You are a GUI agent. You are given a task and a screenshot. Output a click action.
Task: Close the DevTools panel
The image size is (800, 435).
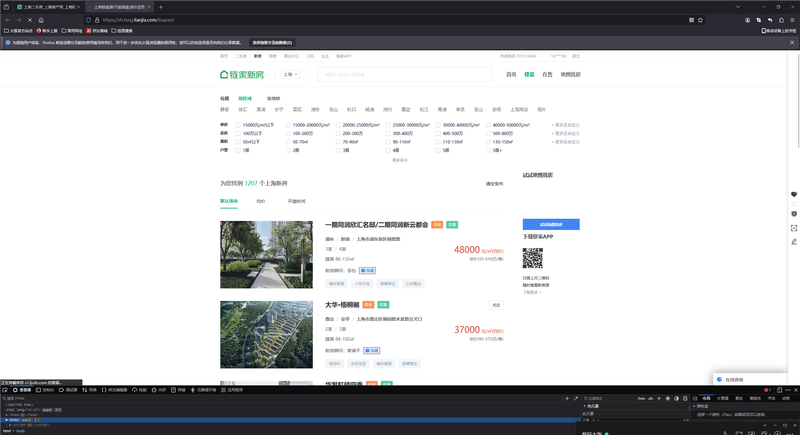point(795,390)
